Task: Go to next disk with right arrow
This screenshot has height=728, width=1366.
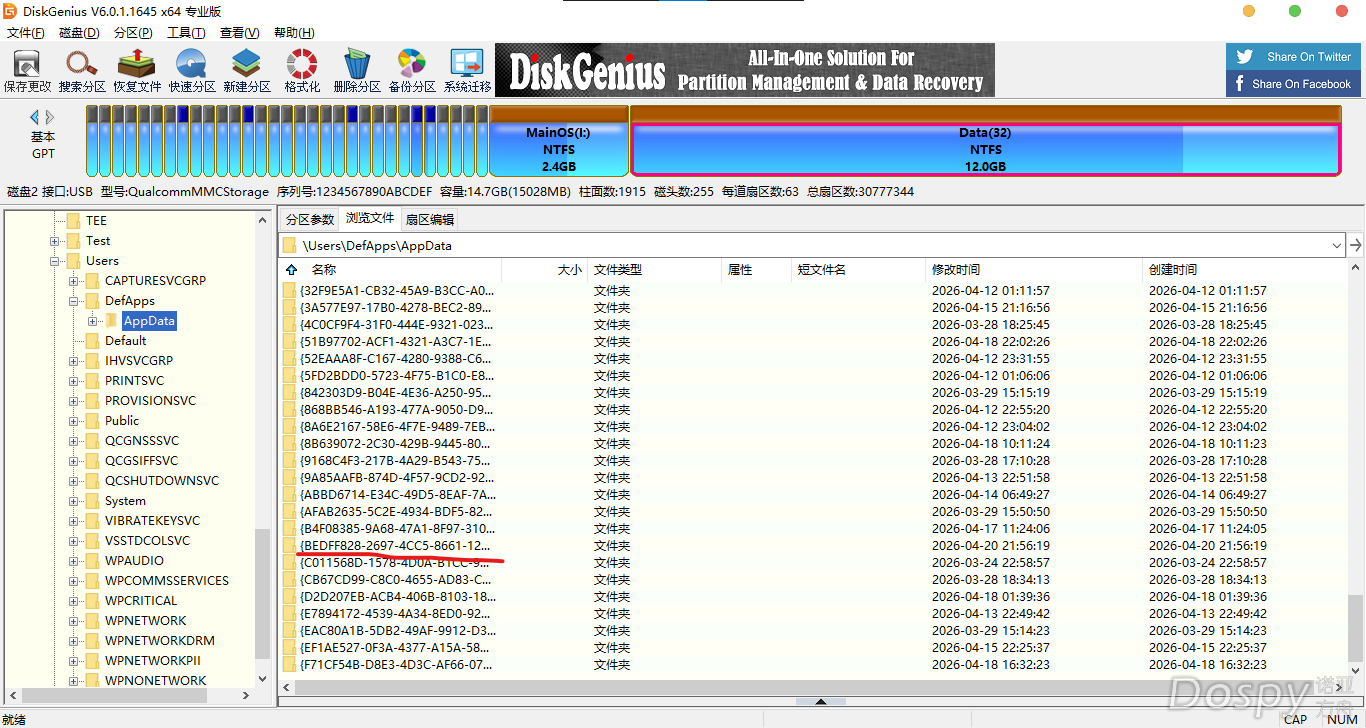Action: tap(50, 117)
